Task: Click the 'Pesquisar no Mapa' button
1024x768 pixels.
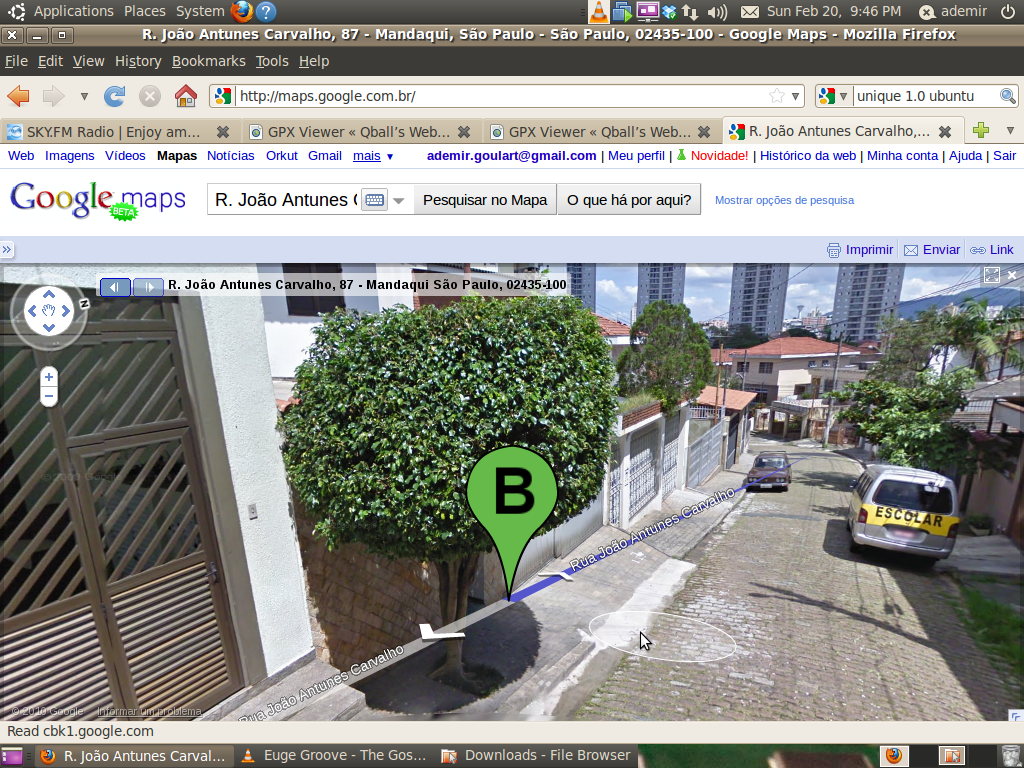Action: [x=485, y=200]
